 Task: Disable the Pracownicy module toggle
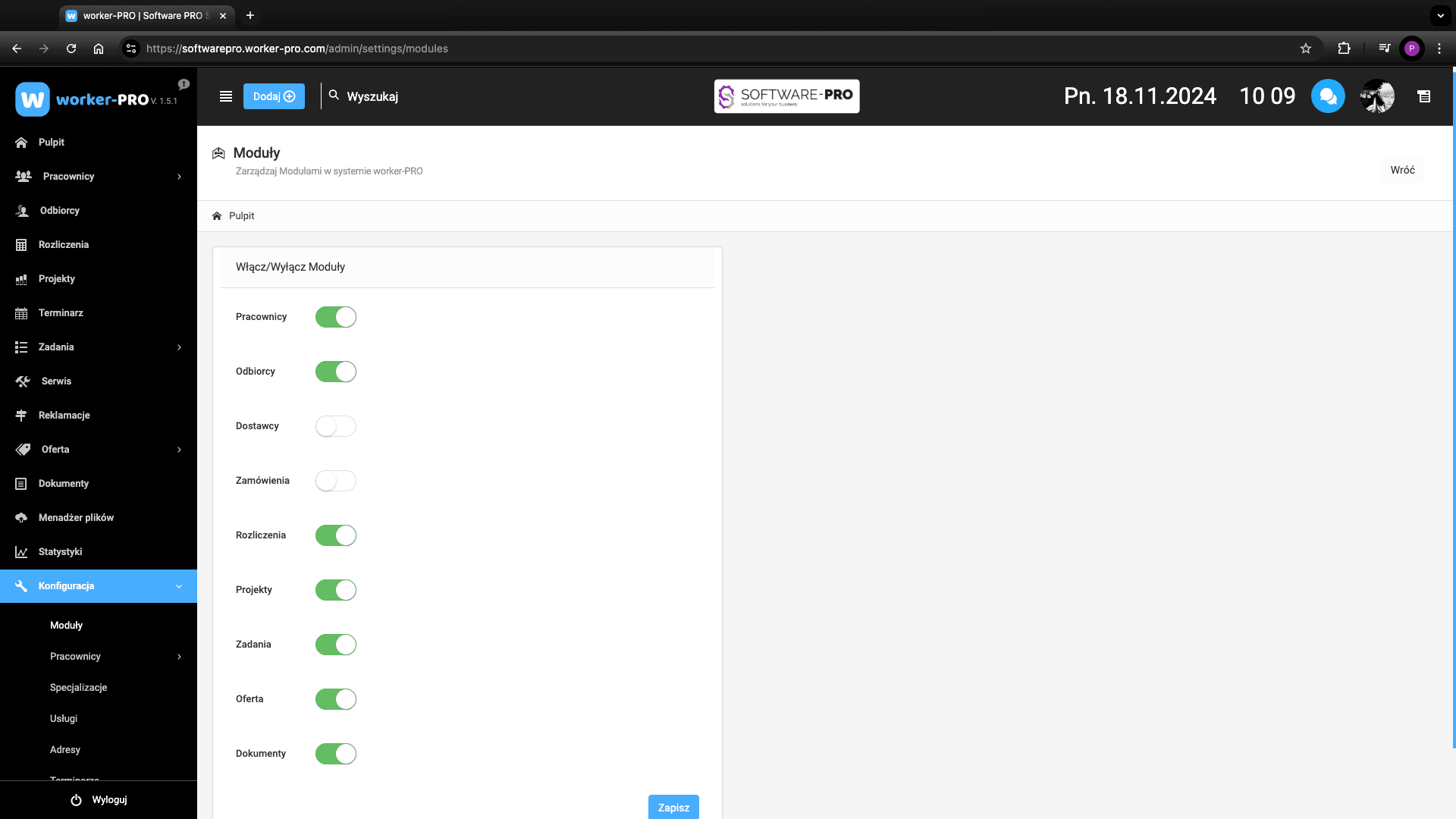335,317
